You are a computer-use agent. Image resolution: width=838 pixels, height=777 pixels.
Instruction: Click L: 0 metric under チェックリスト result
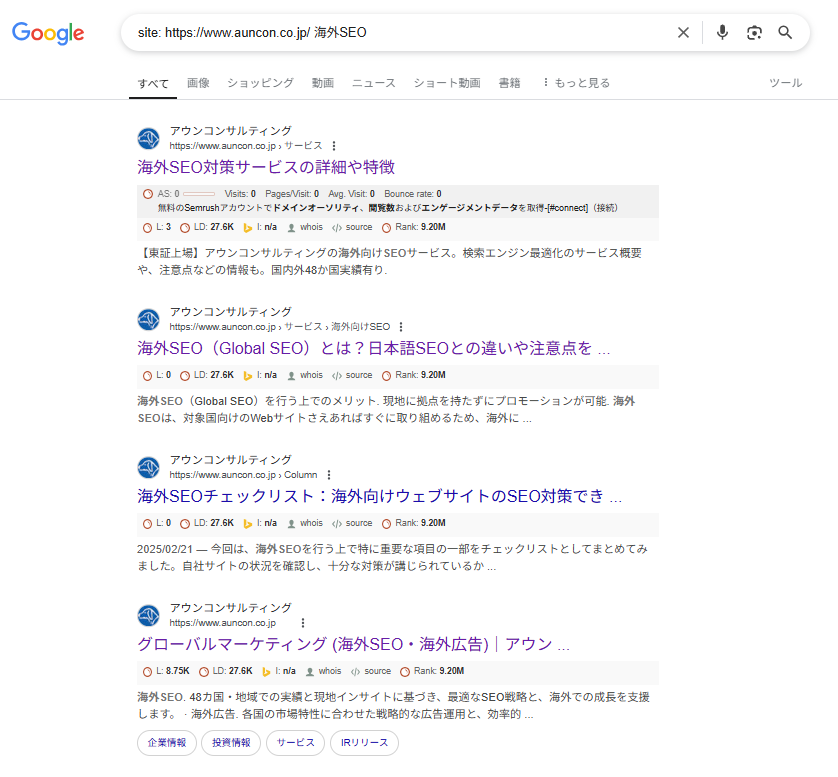157,523
